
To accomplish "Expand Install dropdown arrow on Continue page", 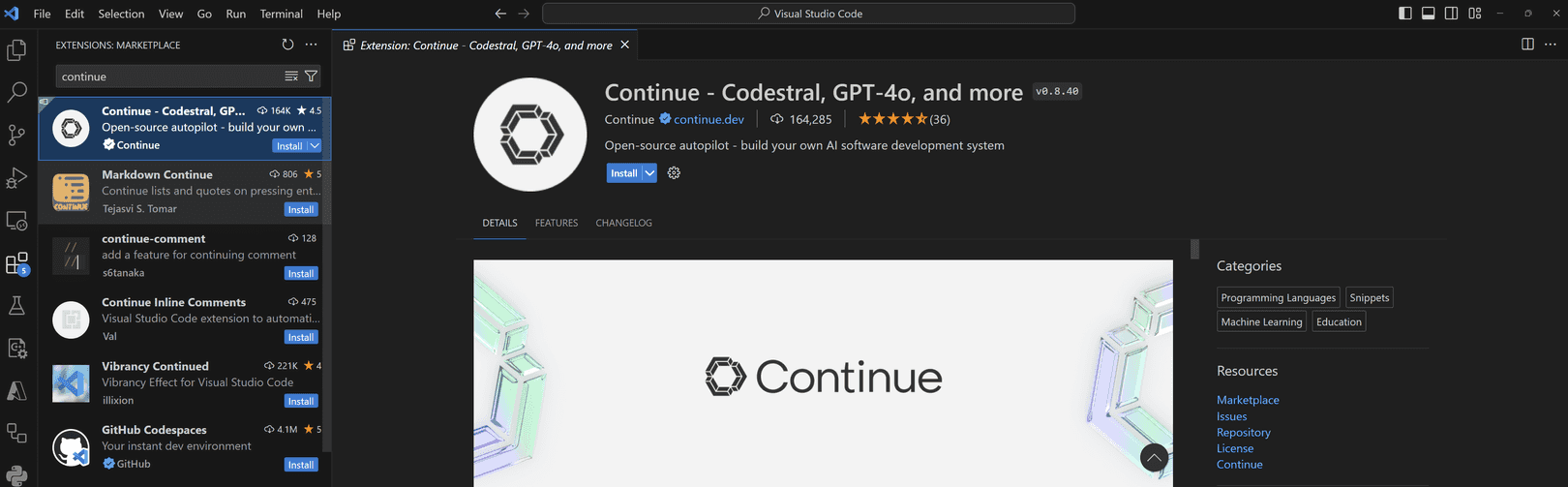I will click(649, 173).
